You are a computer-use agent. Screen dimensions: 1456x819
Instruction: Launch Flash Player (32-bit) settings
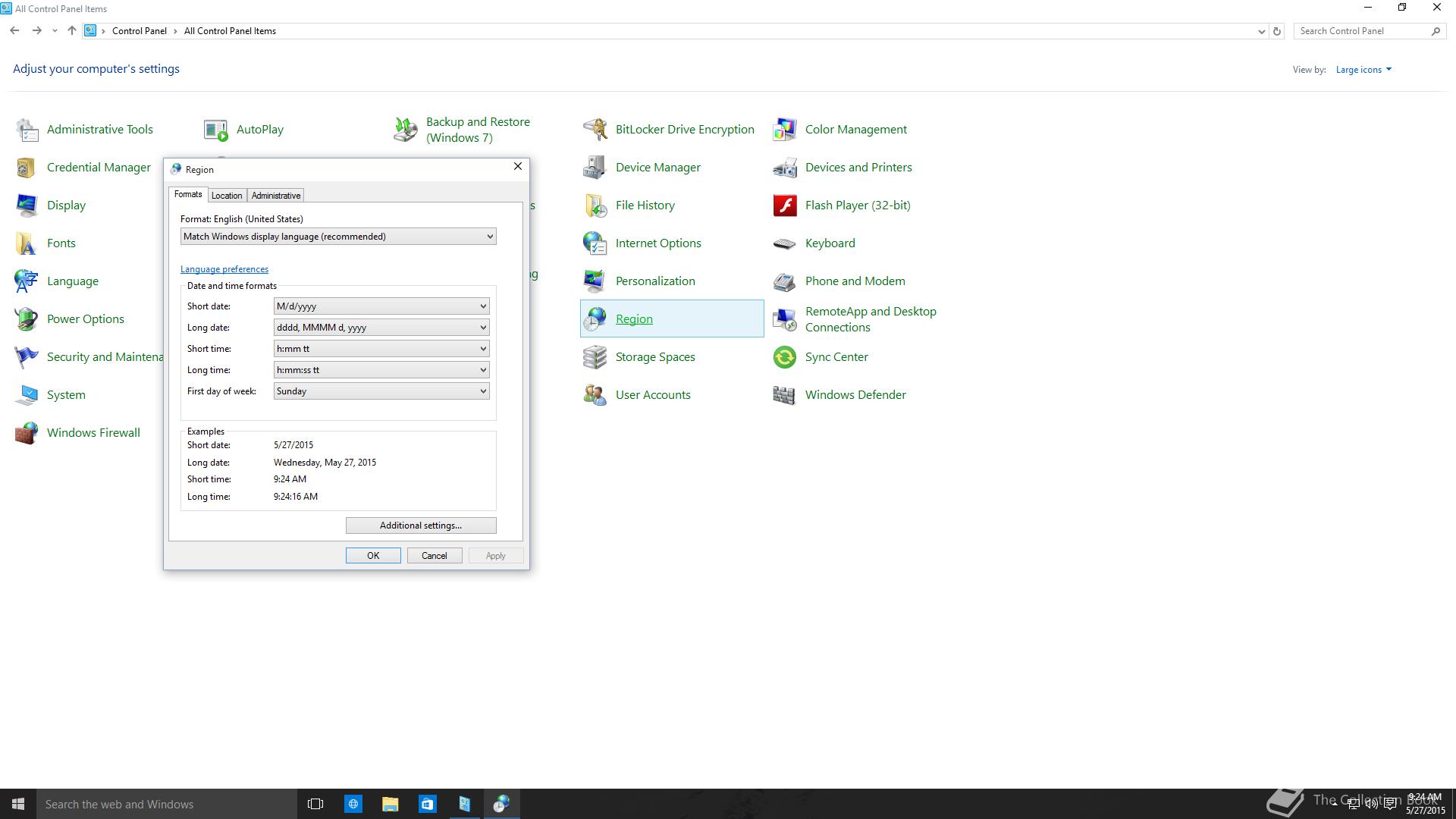857,206
